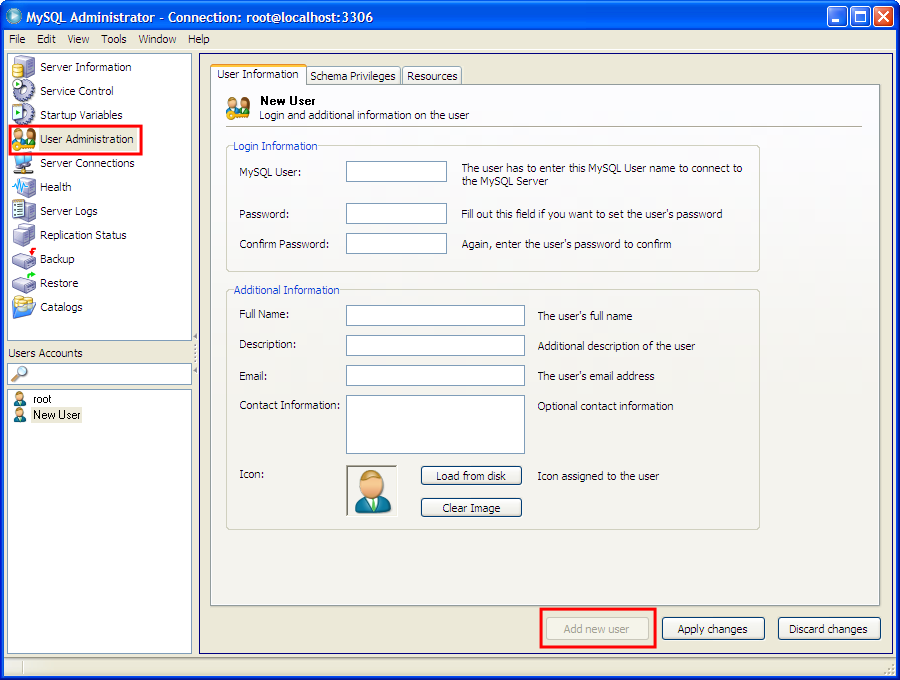Viewport: 900px width, 680px height.
Task: Click the Catalogs folder icon
Action: [24, 306]
